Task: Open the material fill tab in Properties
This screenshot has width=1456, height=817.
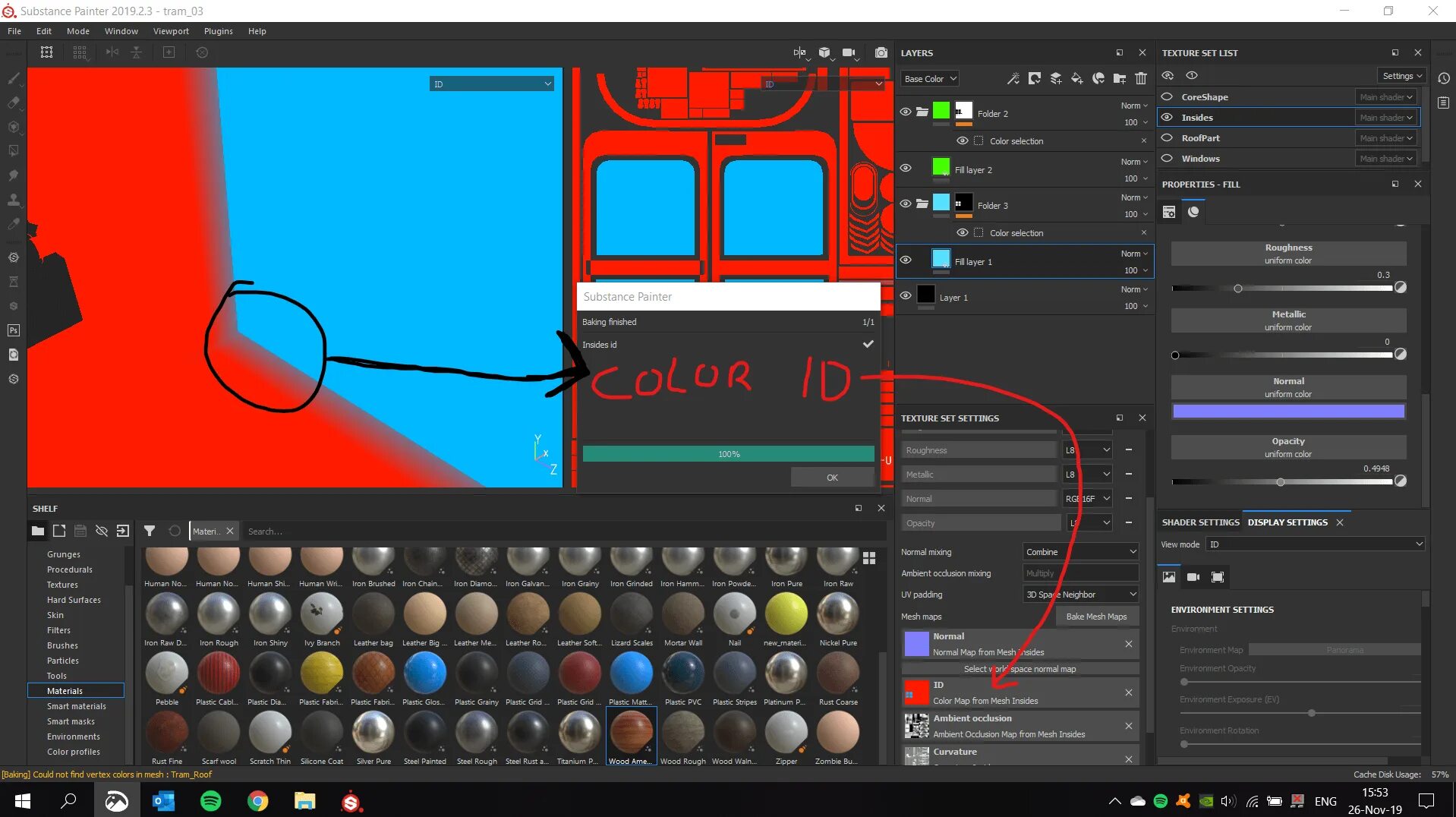Action: (x=1193, y=212)
